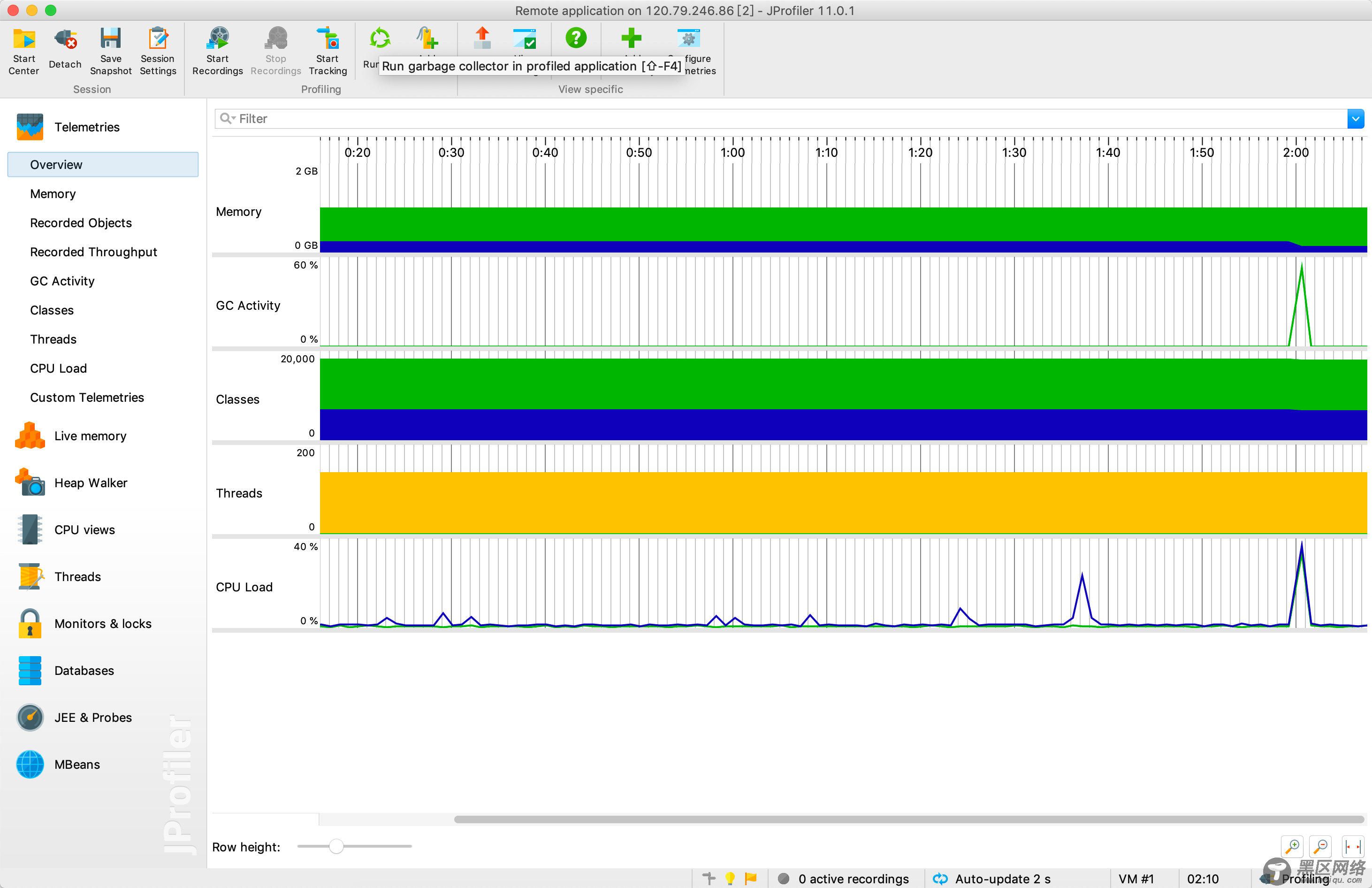Select Recorded Objects in the sidebar
The width and height of the screenshot is (1372, 888).
coord(81,223)
